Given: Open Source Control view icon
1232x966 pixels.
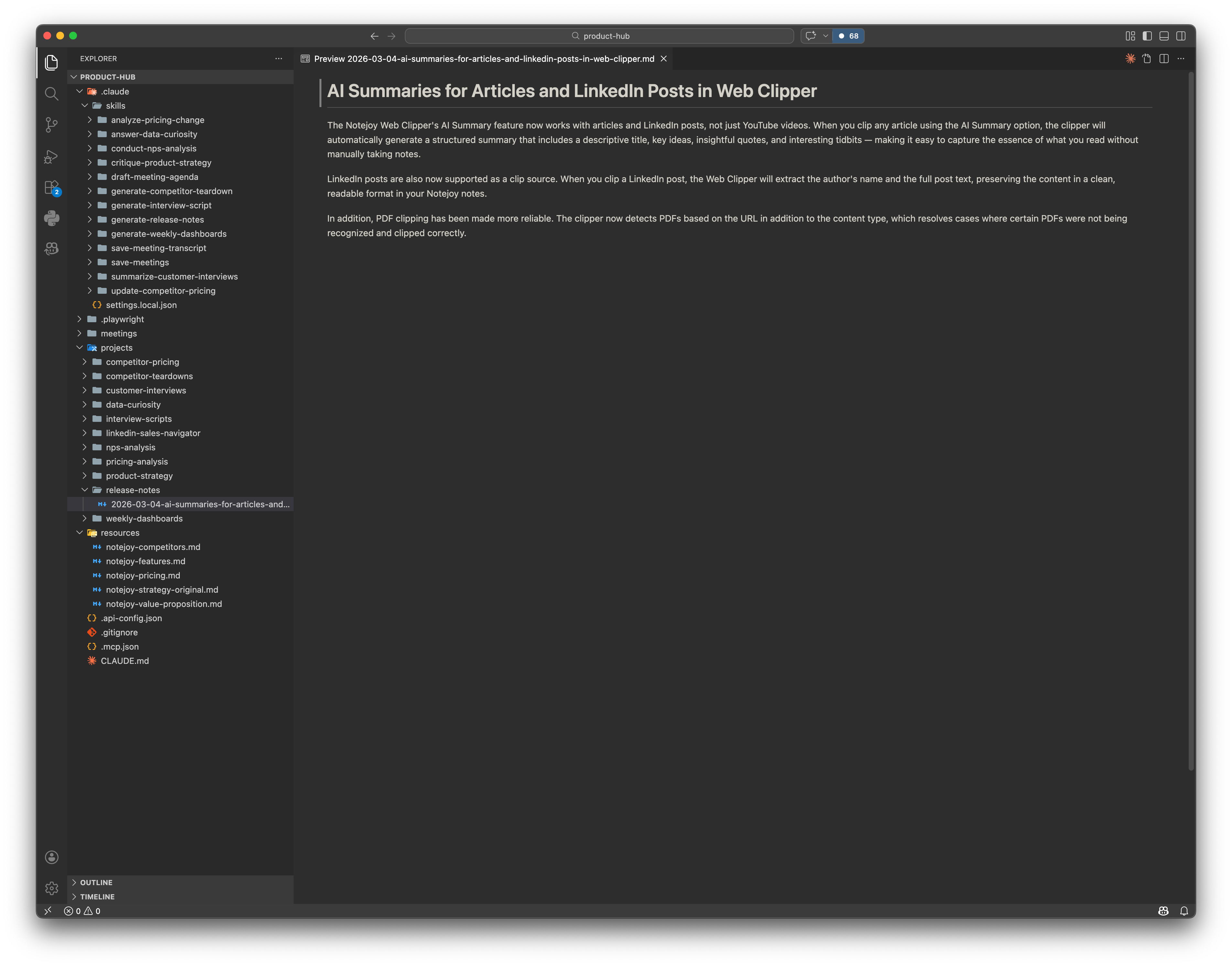Looking at the screenshot, I should (51, 125).
